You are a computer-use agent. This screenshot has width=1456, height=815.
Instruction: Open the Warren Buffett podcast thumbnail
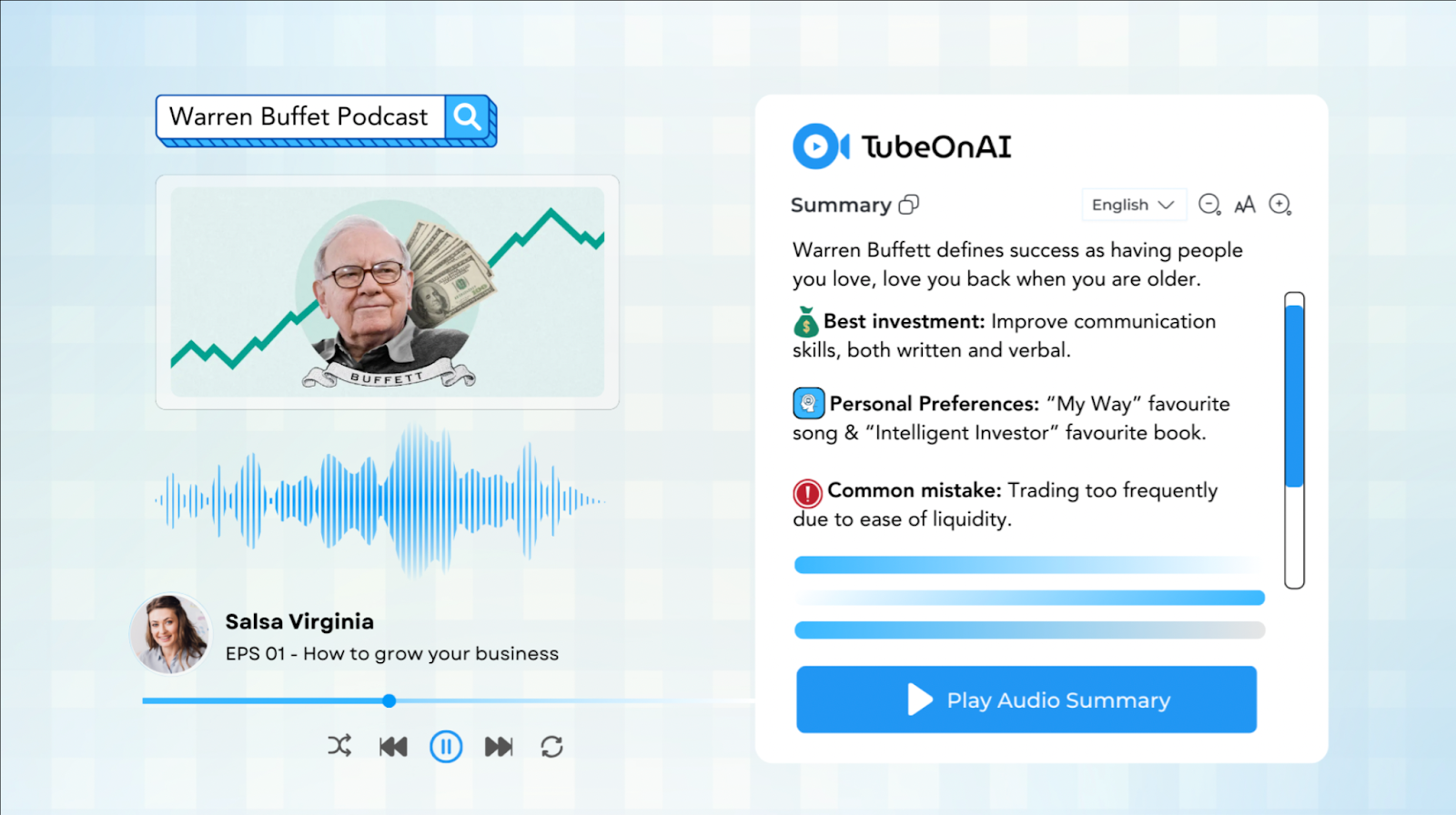(x=388, y=292)
